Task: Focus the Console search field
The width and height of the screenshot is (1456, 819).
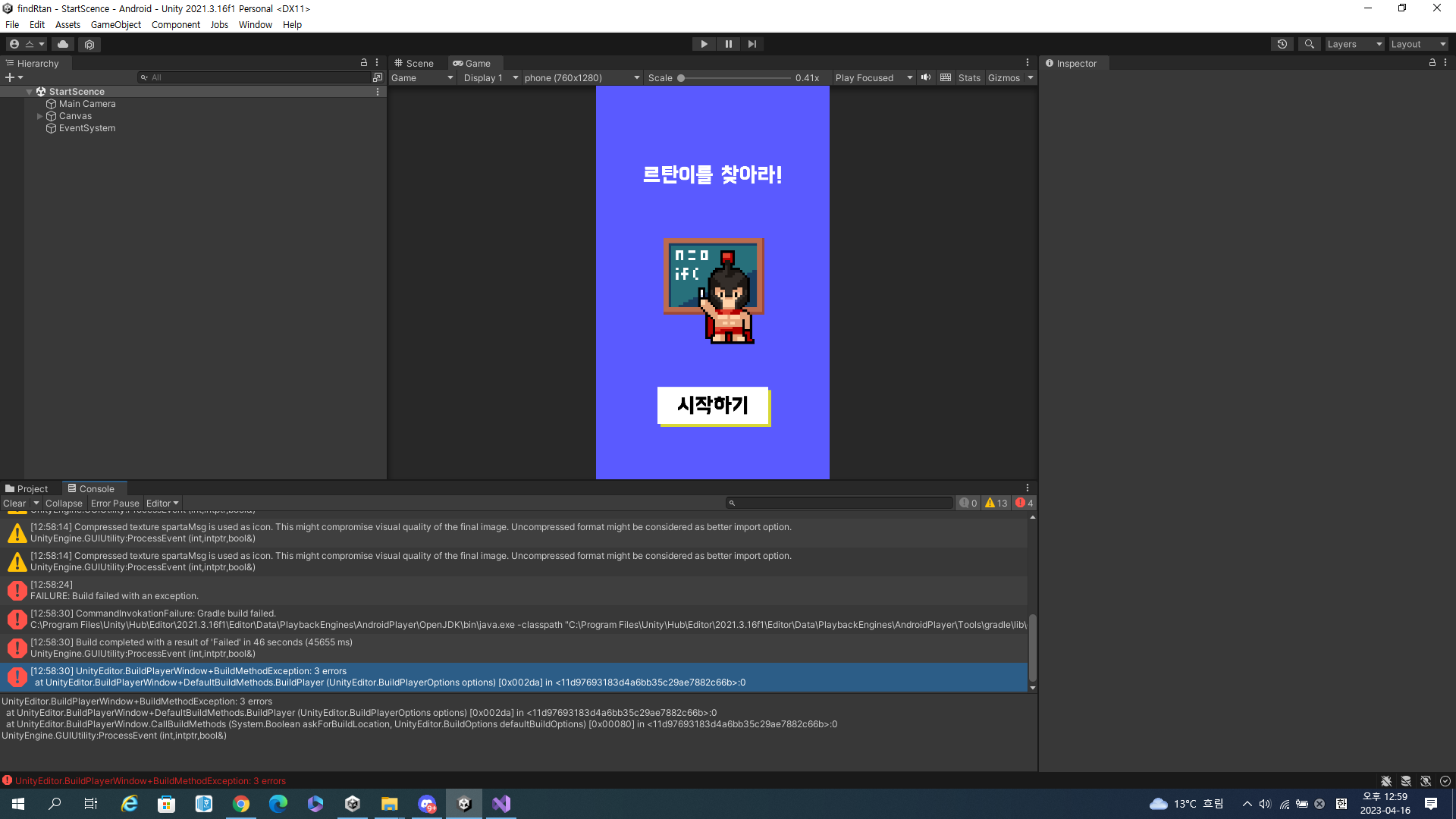Action: point(839,503)
